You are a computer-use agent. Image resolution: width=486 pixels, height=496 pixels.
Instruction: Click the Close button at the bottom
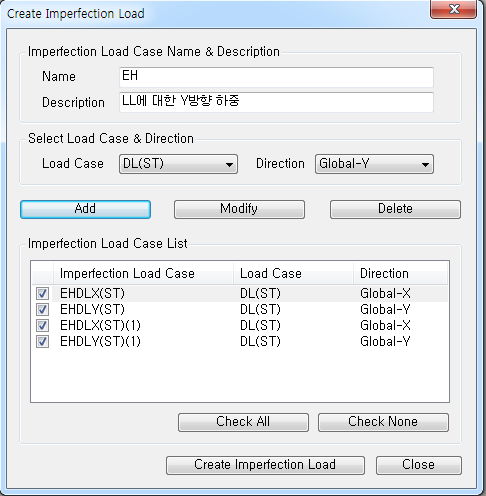pyautogui.click(x=419, y=465)
